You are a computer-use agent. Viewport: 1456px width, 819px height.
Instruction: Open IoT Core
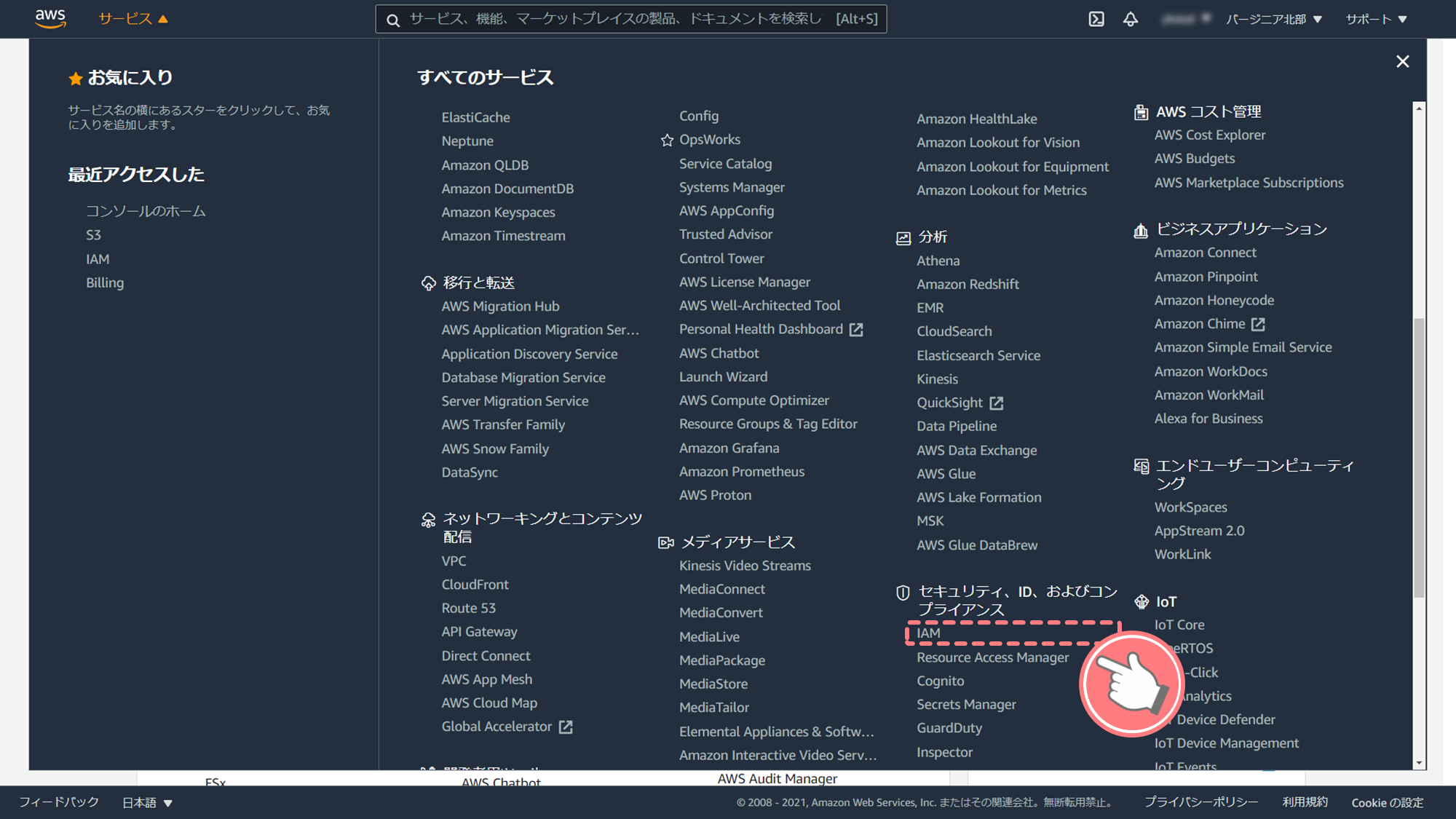[x=1179, y=625]
